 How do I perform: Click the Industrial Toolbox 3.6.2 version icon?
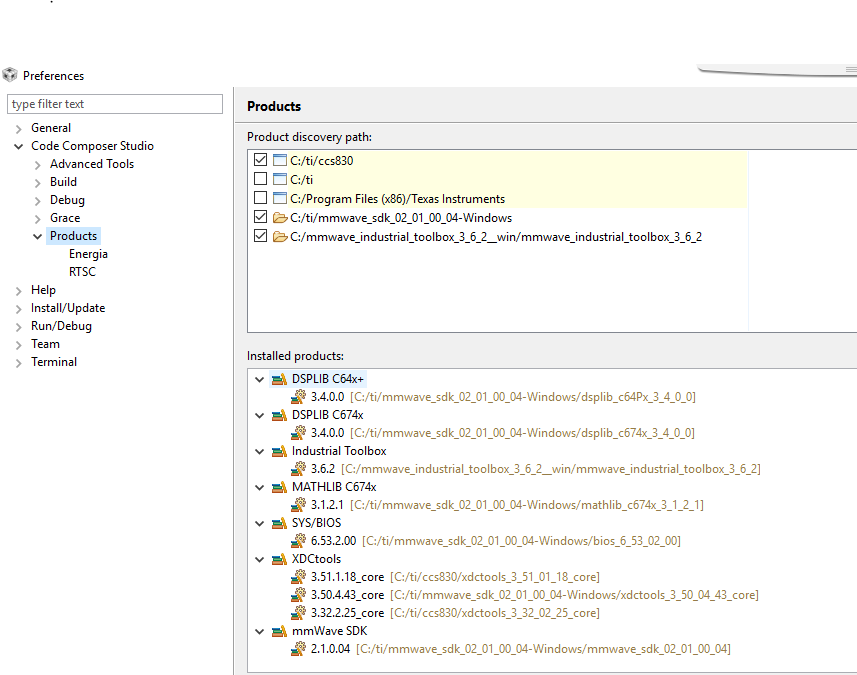(x=298, y=469)
